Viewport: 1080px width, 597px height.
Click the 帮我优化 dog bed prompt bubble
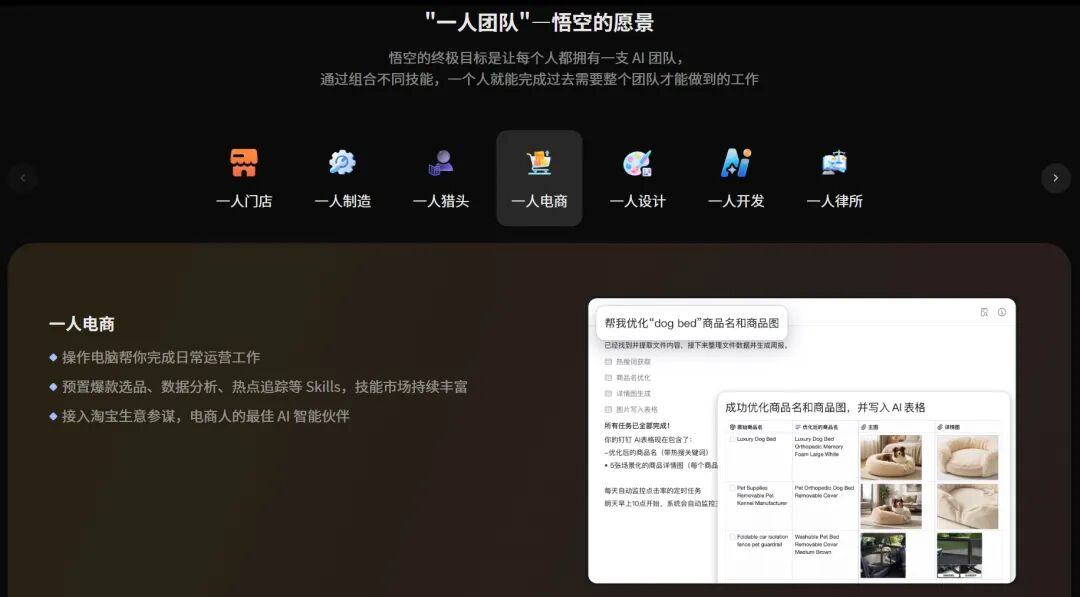692,323
